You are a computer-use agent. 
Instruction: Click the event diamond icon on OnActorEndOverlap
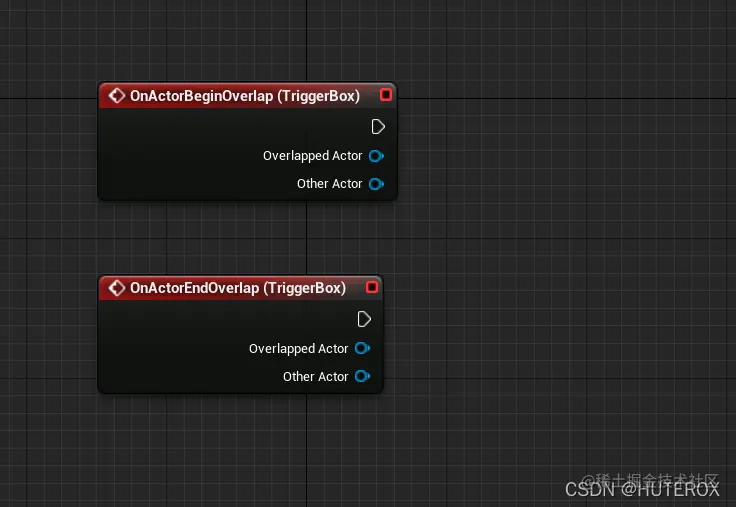[116, 288]
